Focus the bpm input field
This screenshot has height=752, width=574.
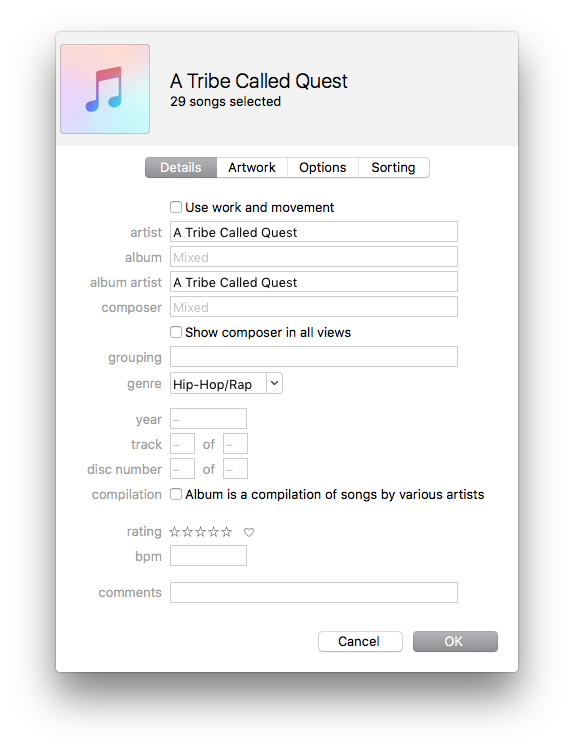pos(208,555)
